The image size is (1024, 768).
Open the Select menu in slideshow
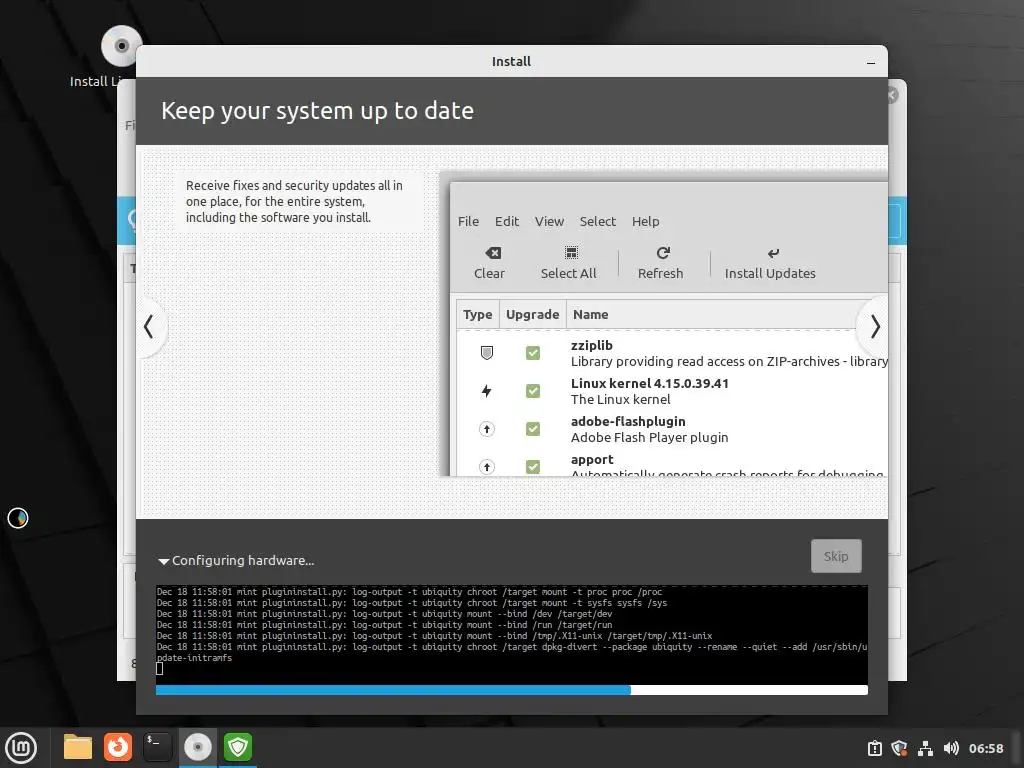click(x=598, y=221)
